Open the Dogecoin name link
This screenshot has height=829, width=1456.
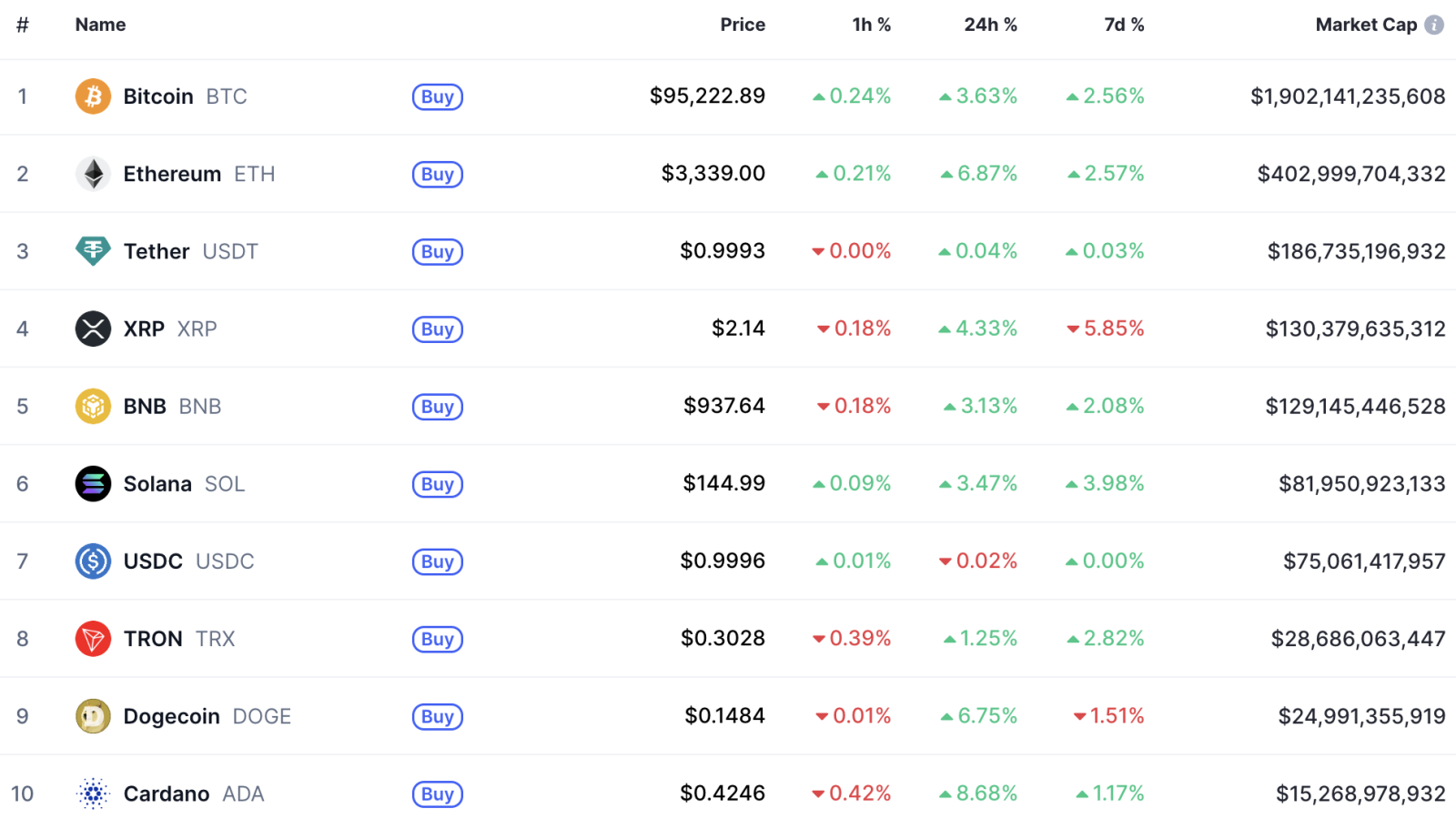pyautogui.click(x=172, y=717)
